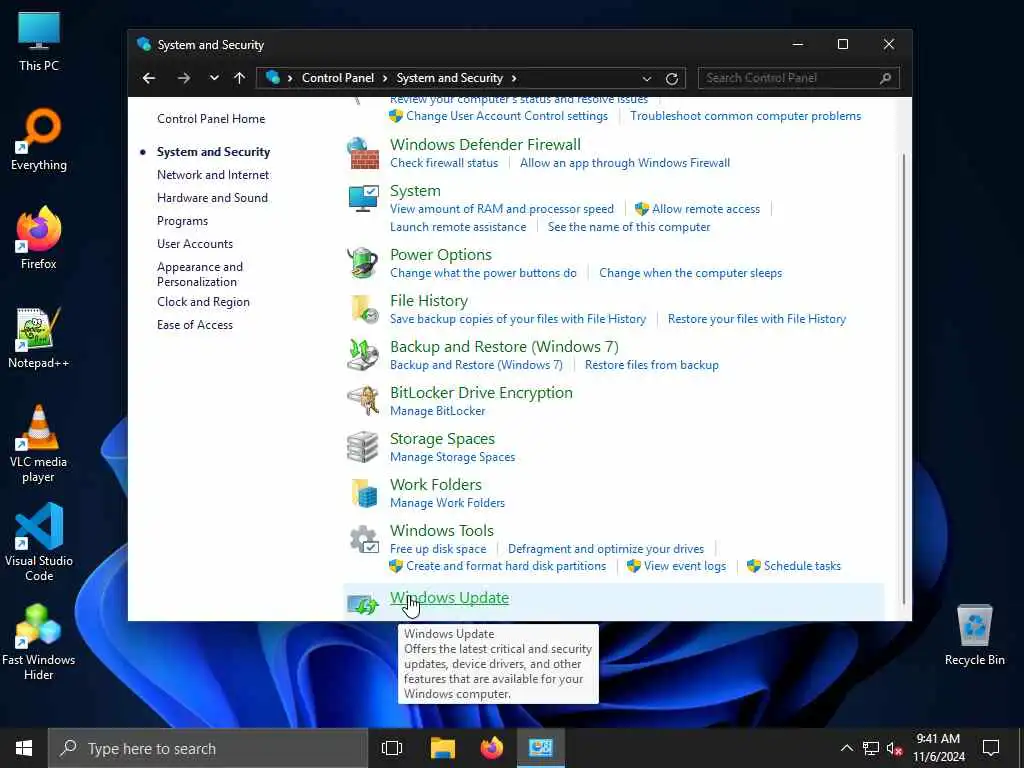Click Defragment and optimize your drives
This screenshot has height=768, width=1024.
[x=606, y=549]
